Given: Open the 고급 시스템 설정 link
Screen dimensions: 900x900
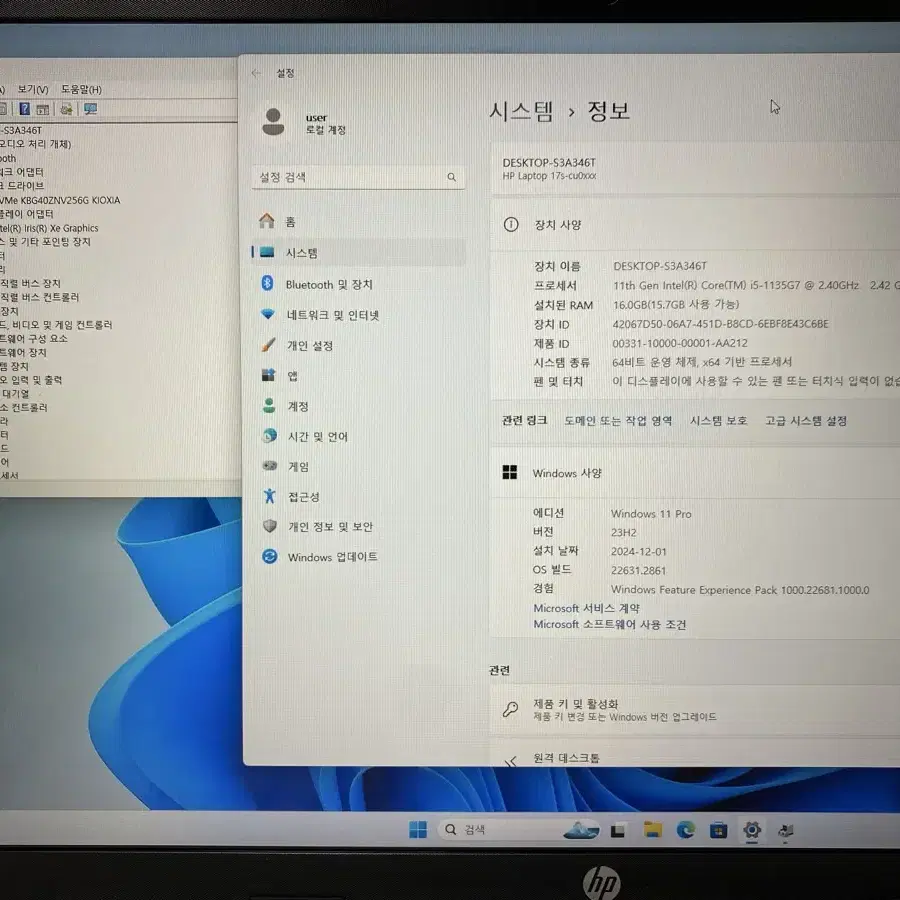Looking at the screenshot, I should tap(806, 421).
